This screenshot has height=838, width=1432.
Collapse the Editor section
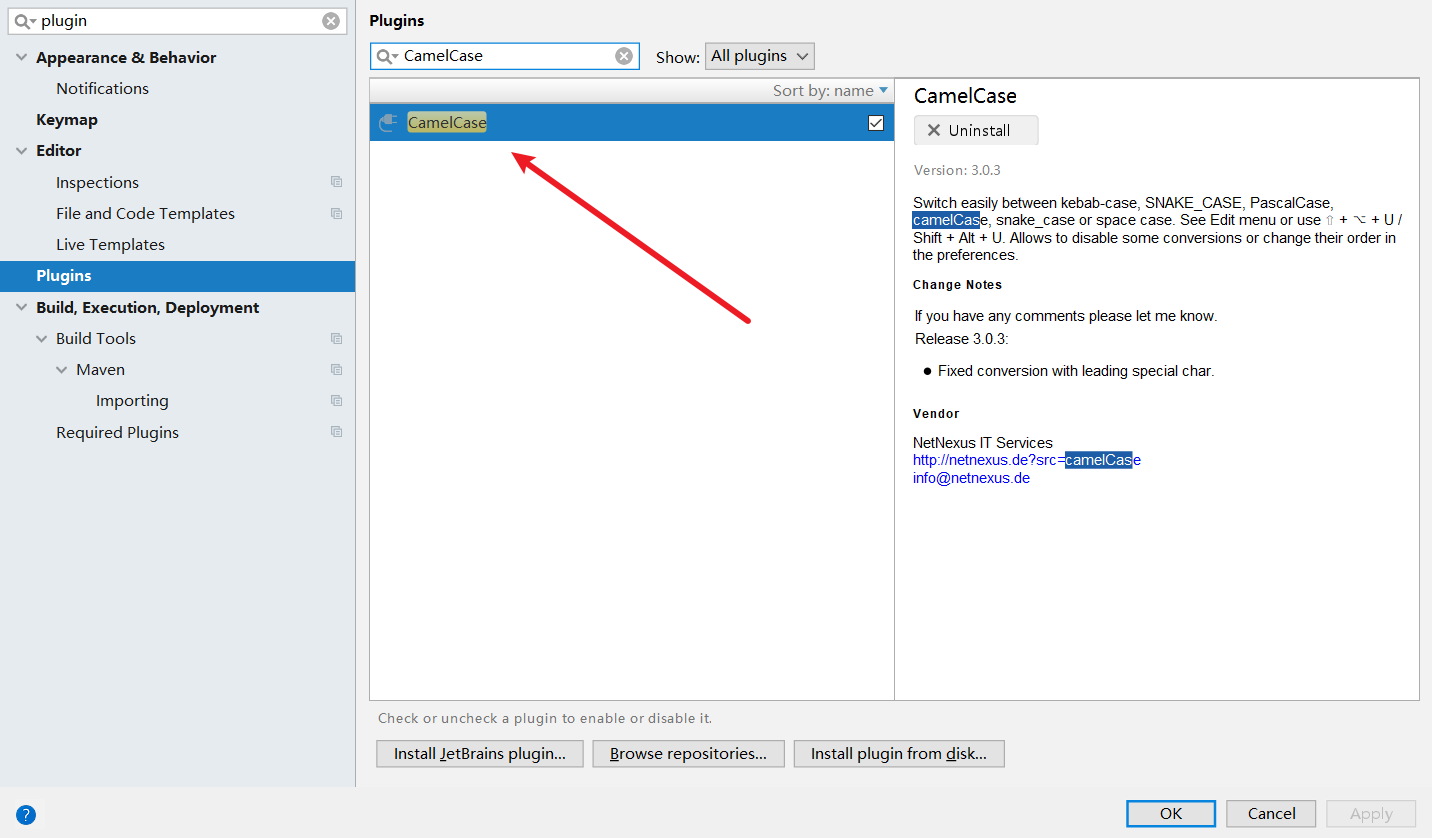(x=22, y=151)
